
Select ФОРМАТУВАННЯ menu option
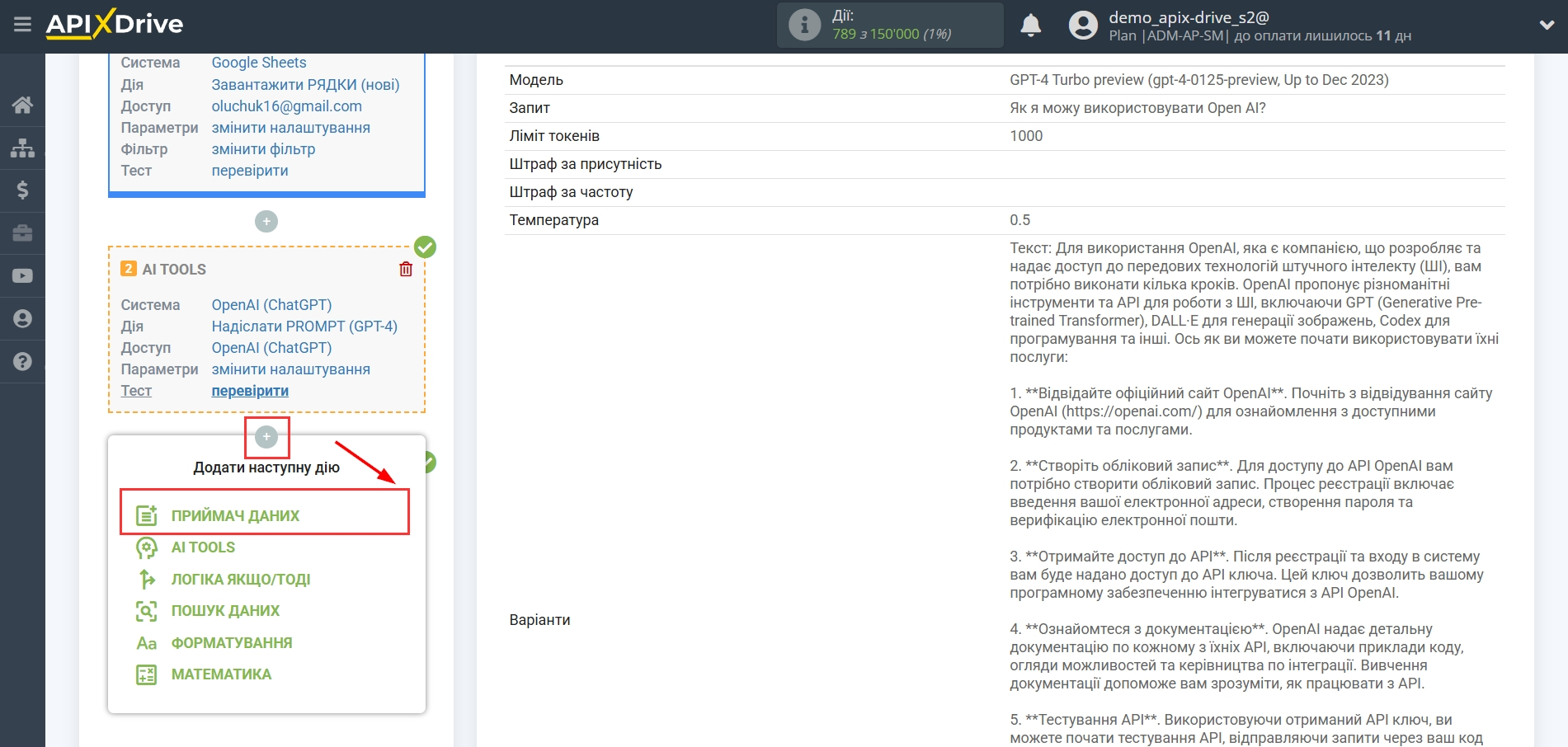coord(232,643)
